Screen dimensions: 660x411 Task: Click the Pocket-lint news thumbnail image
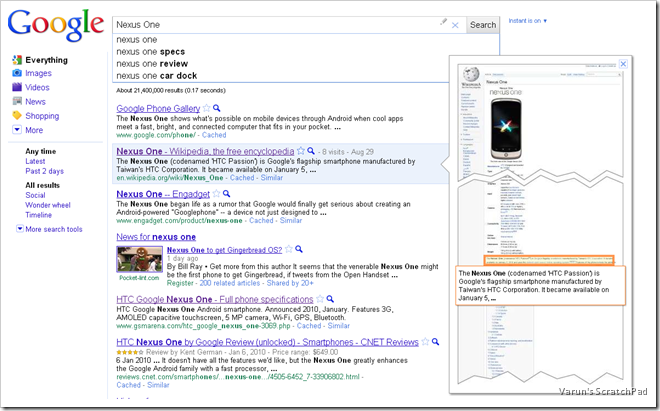point(139,259)
